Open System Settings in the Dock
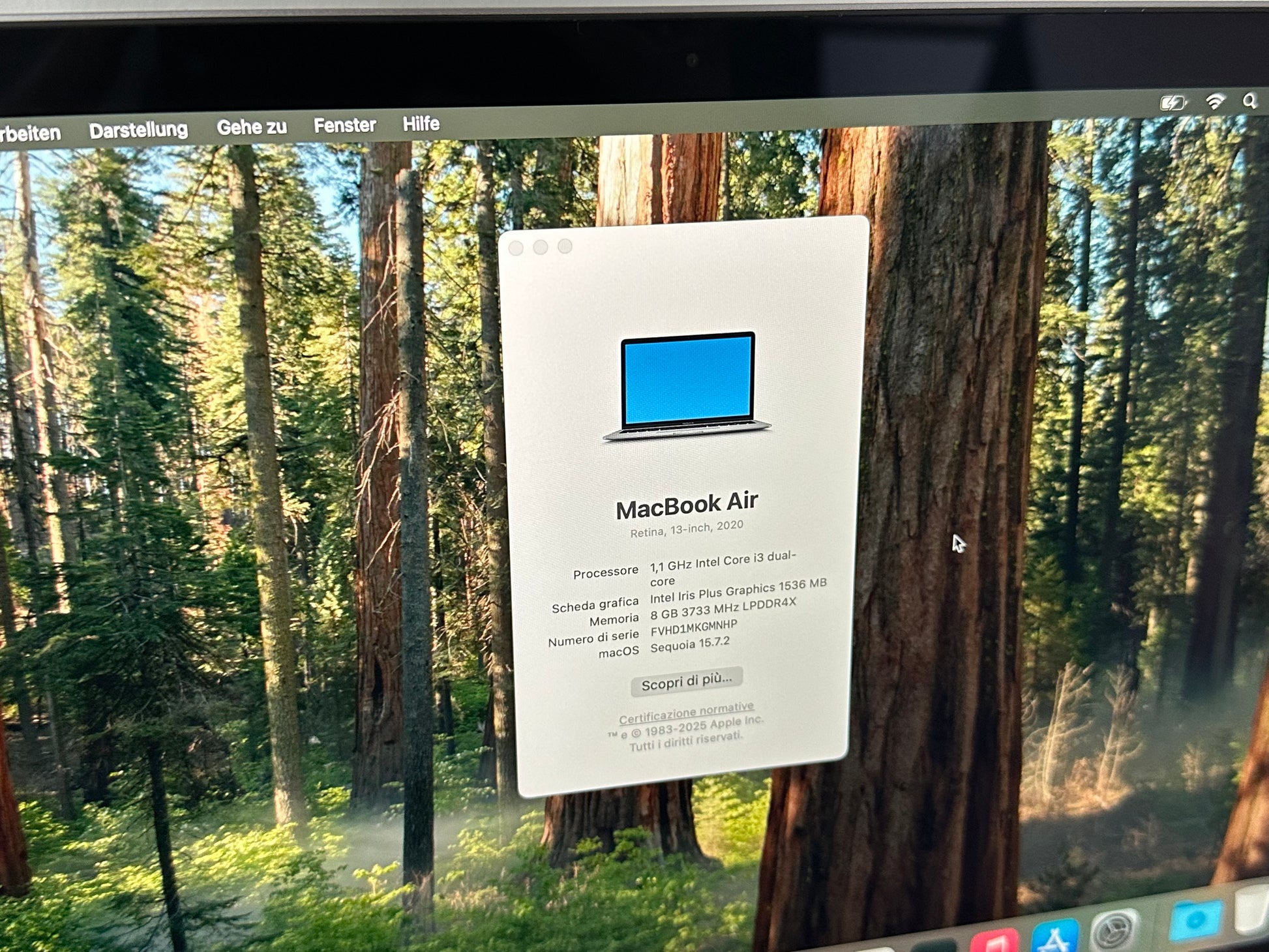The width and height of the screenshot is (1269, 952). point(1114,930)
